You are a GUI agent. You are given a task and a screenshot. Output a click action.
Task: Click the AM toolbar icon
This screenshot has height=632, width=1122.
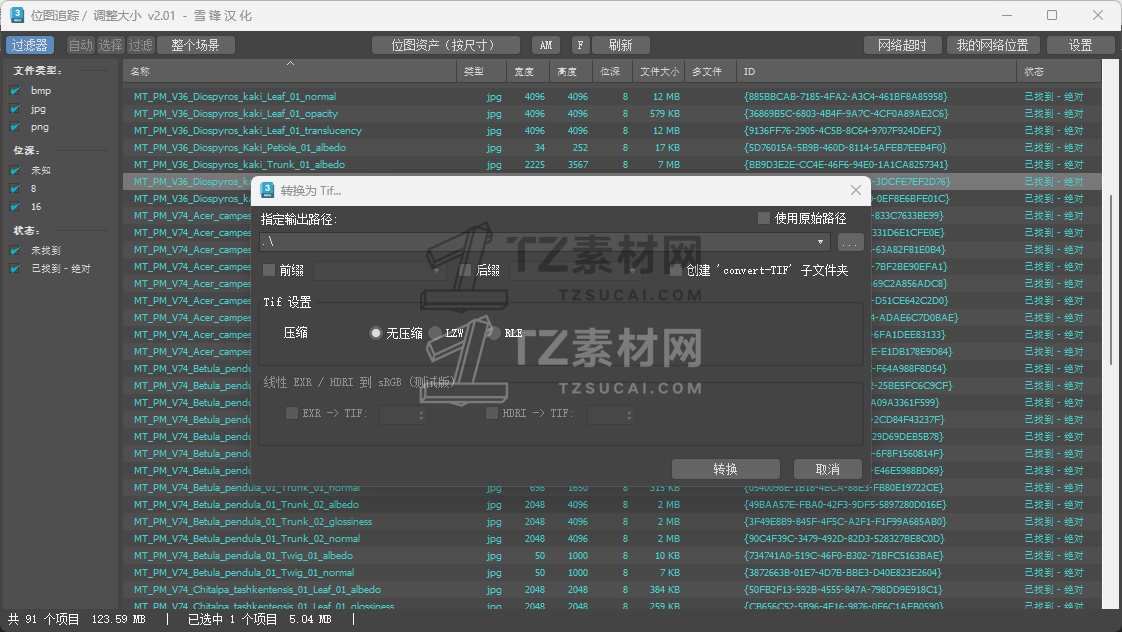pos(545,44)
